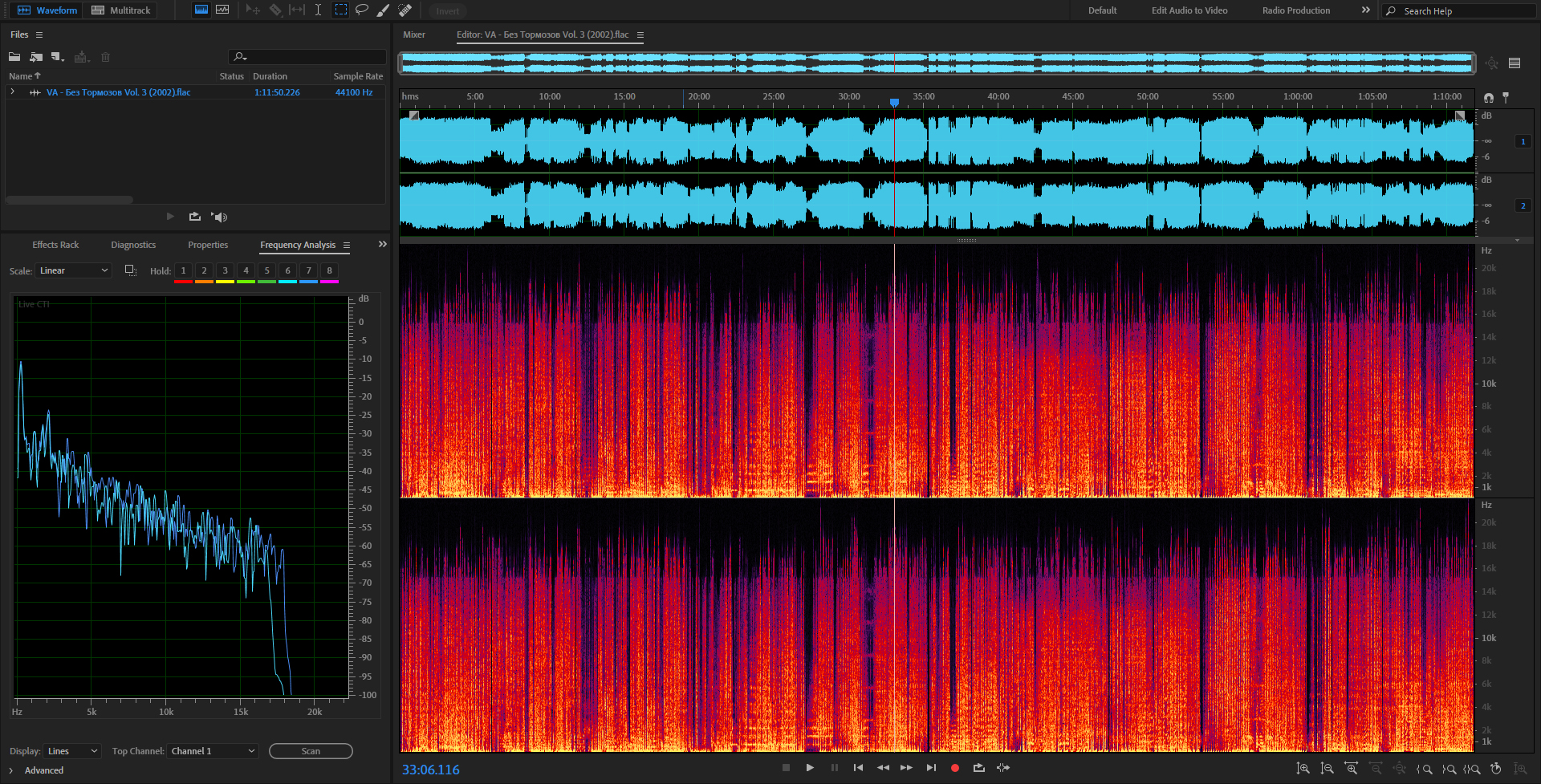Switch to Multitrack view

tap(121, 10)
